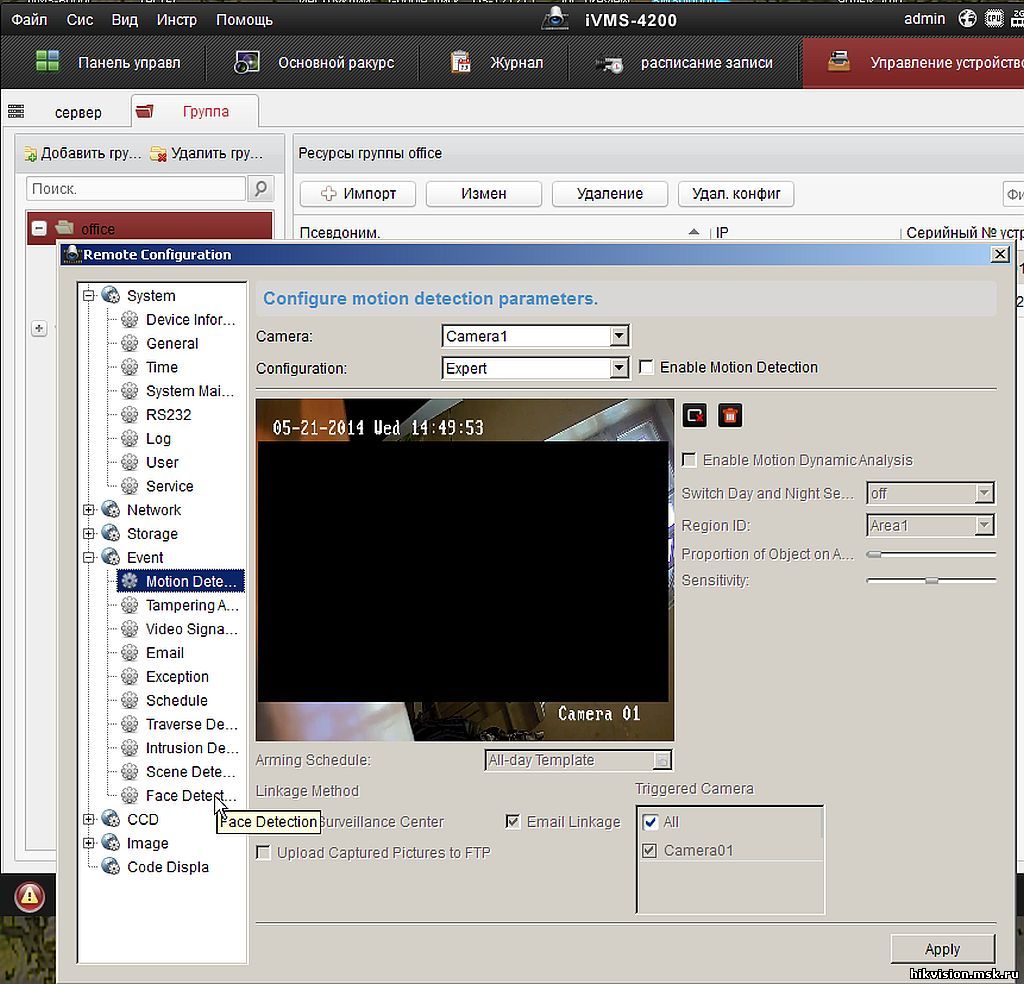Toggle Upload Captured Pictures to FTP checkbox
This screenshot has height=984, width=1024.
[263, 852]
